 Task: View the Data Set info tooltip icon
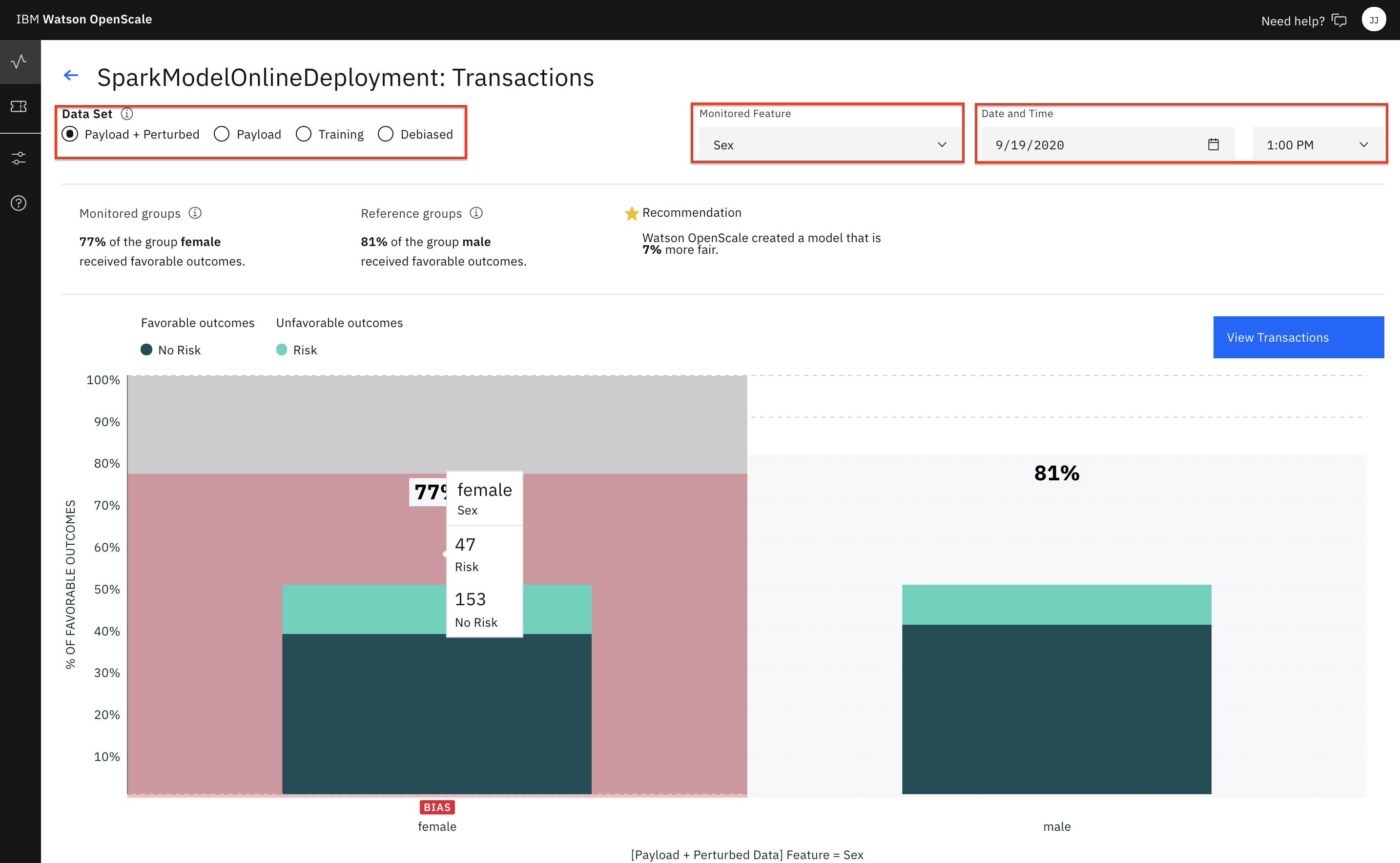[126, 114]
